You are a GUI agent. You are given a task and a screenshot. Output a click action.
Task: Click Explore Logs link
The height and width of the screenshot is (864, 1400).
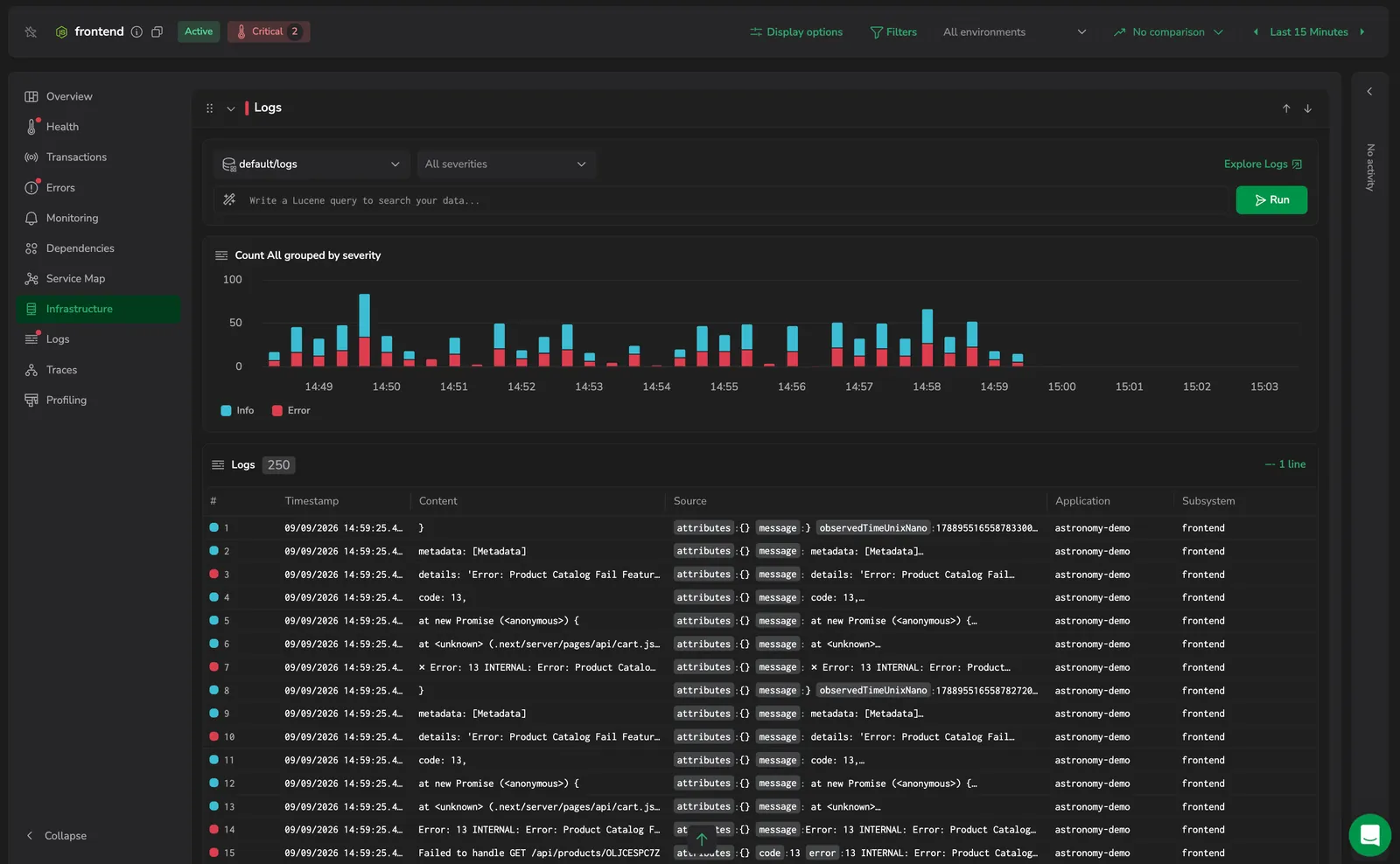point(1263,164)
